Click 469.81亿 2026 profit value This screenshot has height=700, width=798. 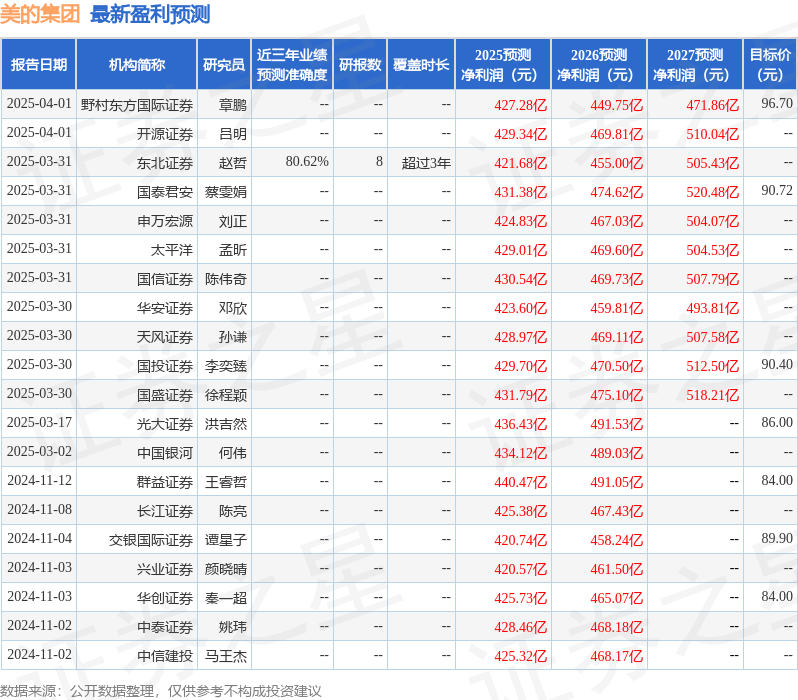617,134
